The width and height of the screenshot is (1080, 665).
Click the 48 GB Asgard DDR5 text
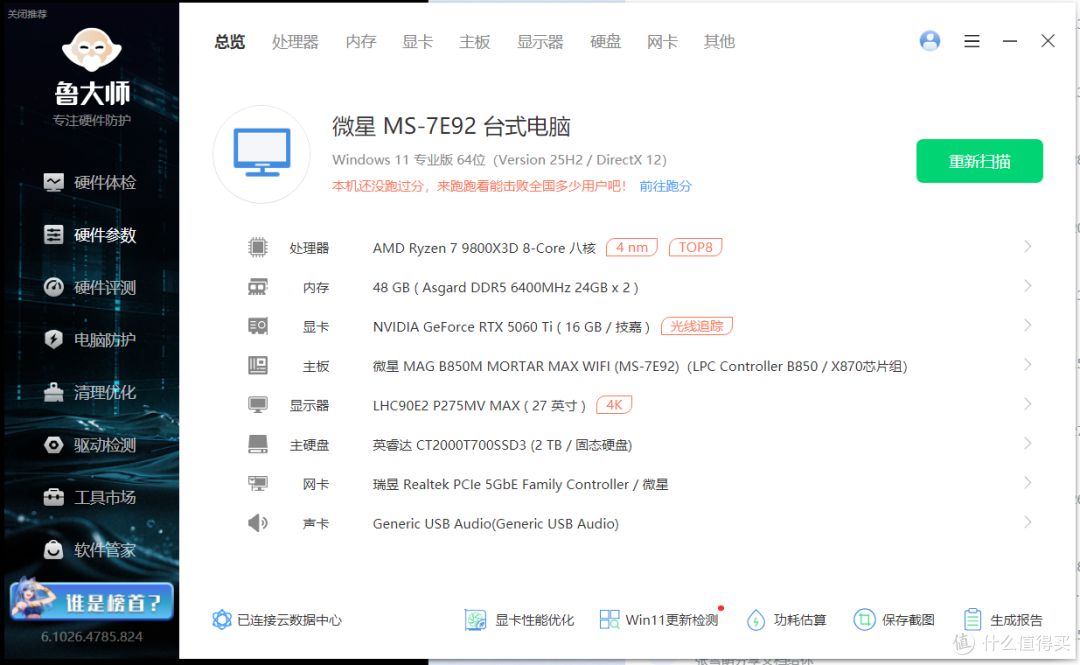pos(506,287)
